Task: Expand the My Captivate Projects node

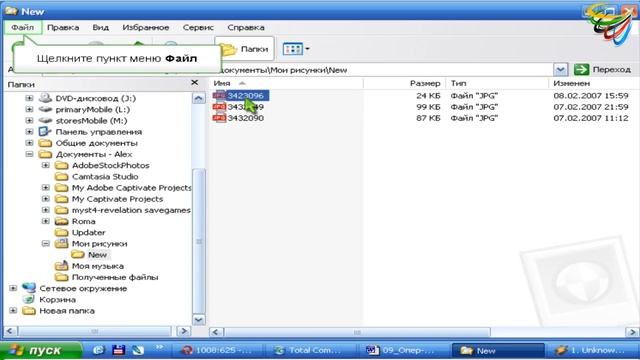Action: (x=45, y=199)
